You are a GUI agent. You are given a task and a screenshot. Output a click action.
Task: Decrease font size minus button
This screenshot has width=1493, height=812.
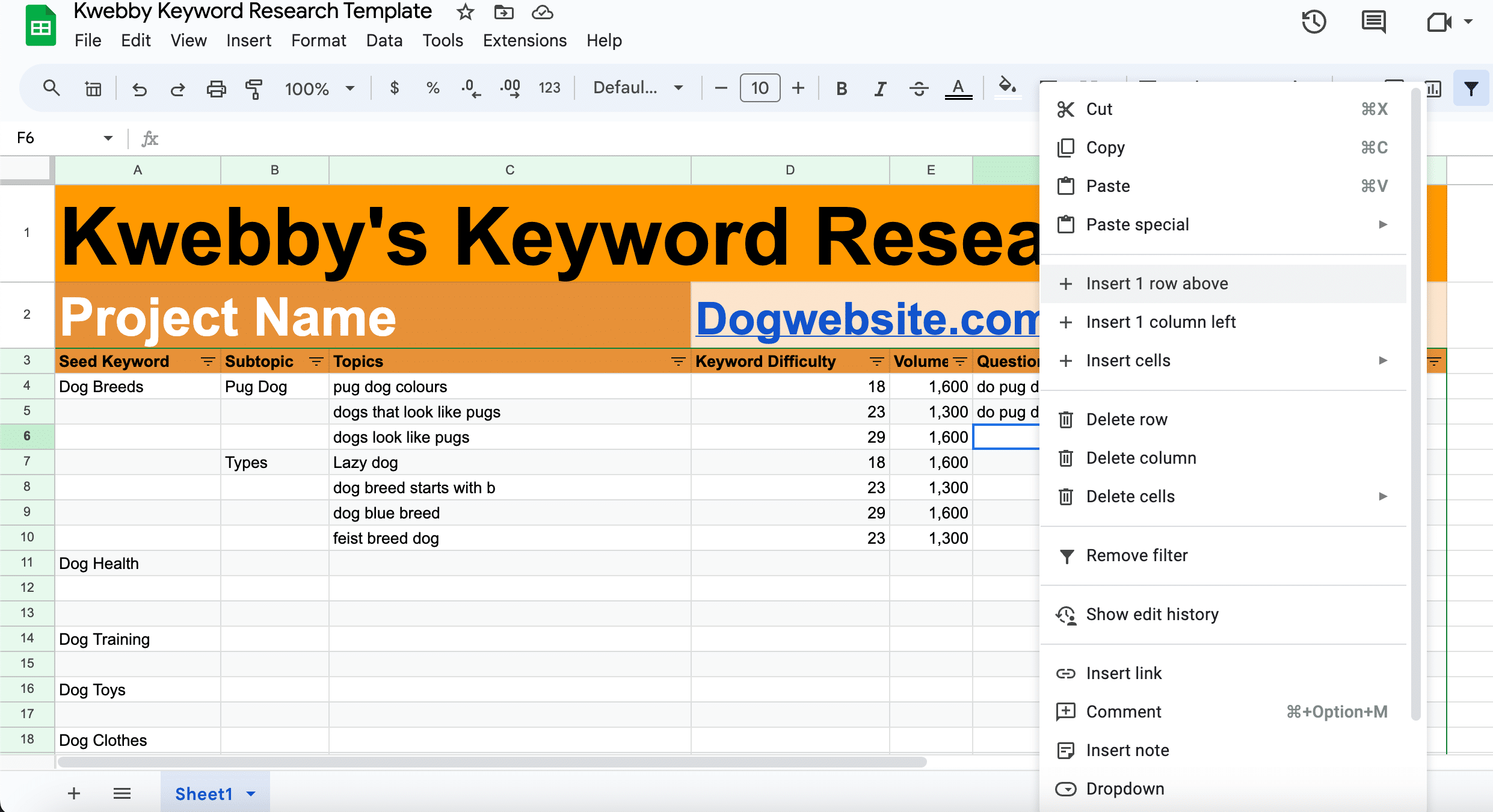(721, 88)
